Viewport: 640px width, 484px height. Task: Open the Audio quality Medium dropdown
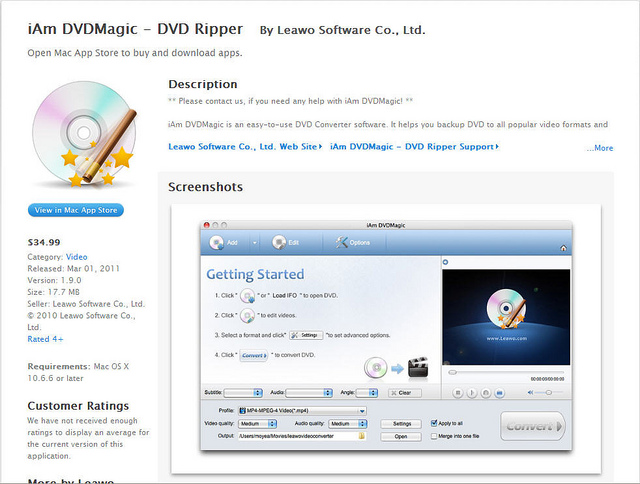coord(349,424)
